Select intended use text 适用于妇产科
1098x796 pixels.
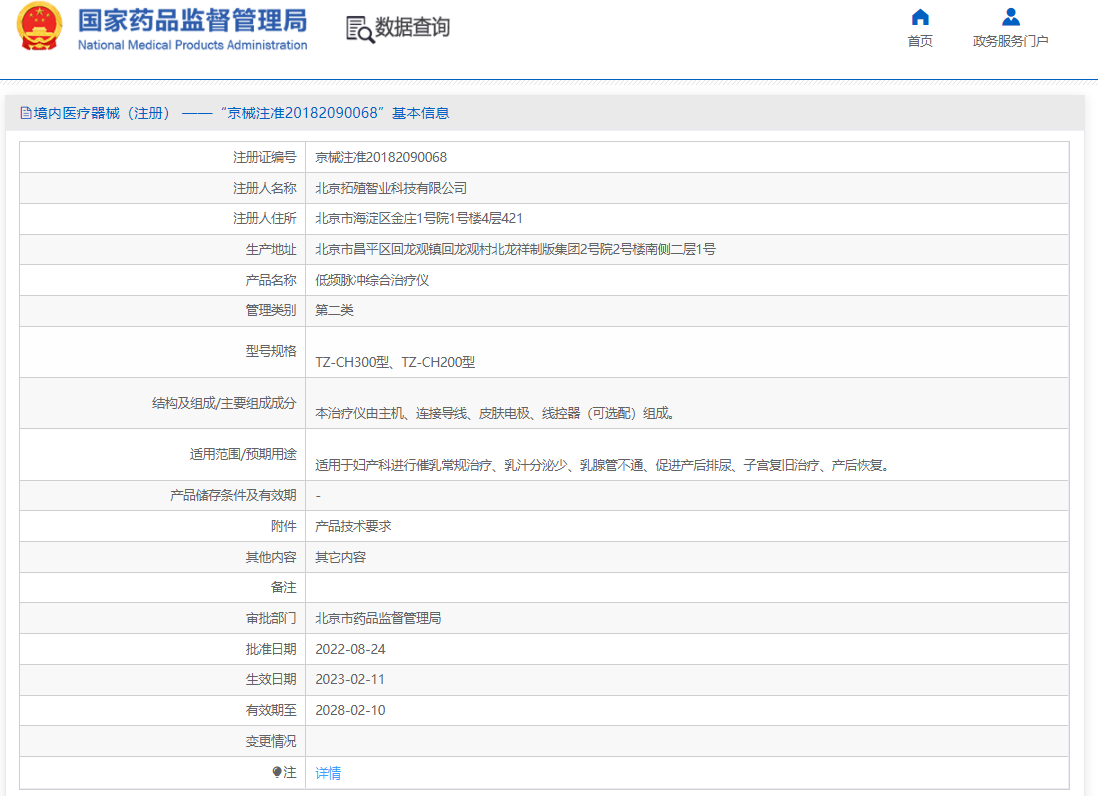[602, 465]
